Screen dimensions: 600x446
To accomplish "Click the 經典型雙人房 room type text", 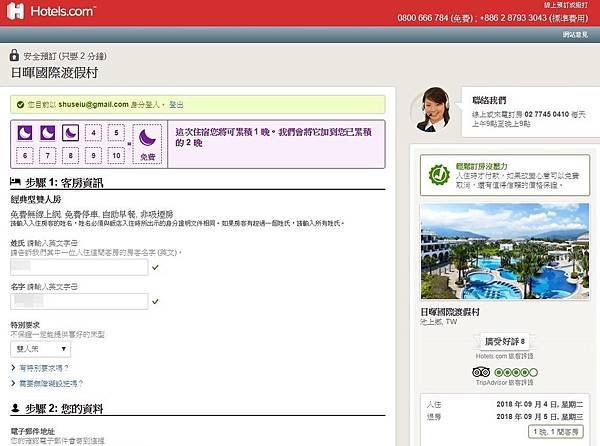I will 36,199.
